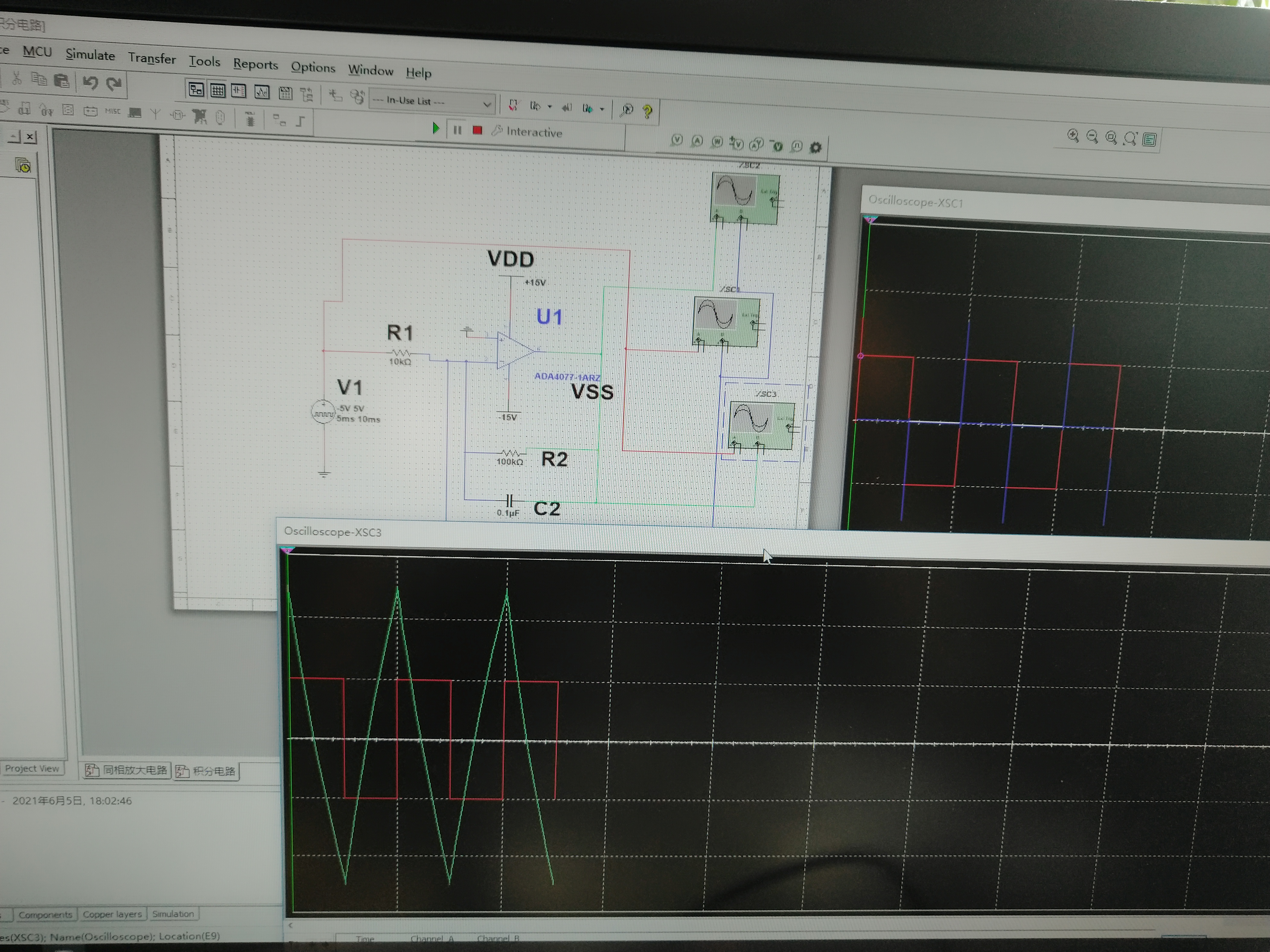Place a Differential voltage probe
1270x952 pixels.
point(737,143)
